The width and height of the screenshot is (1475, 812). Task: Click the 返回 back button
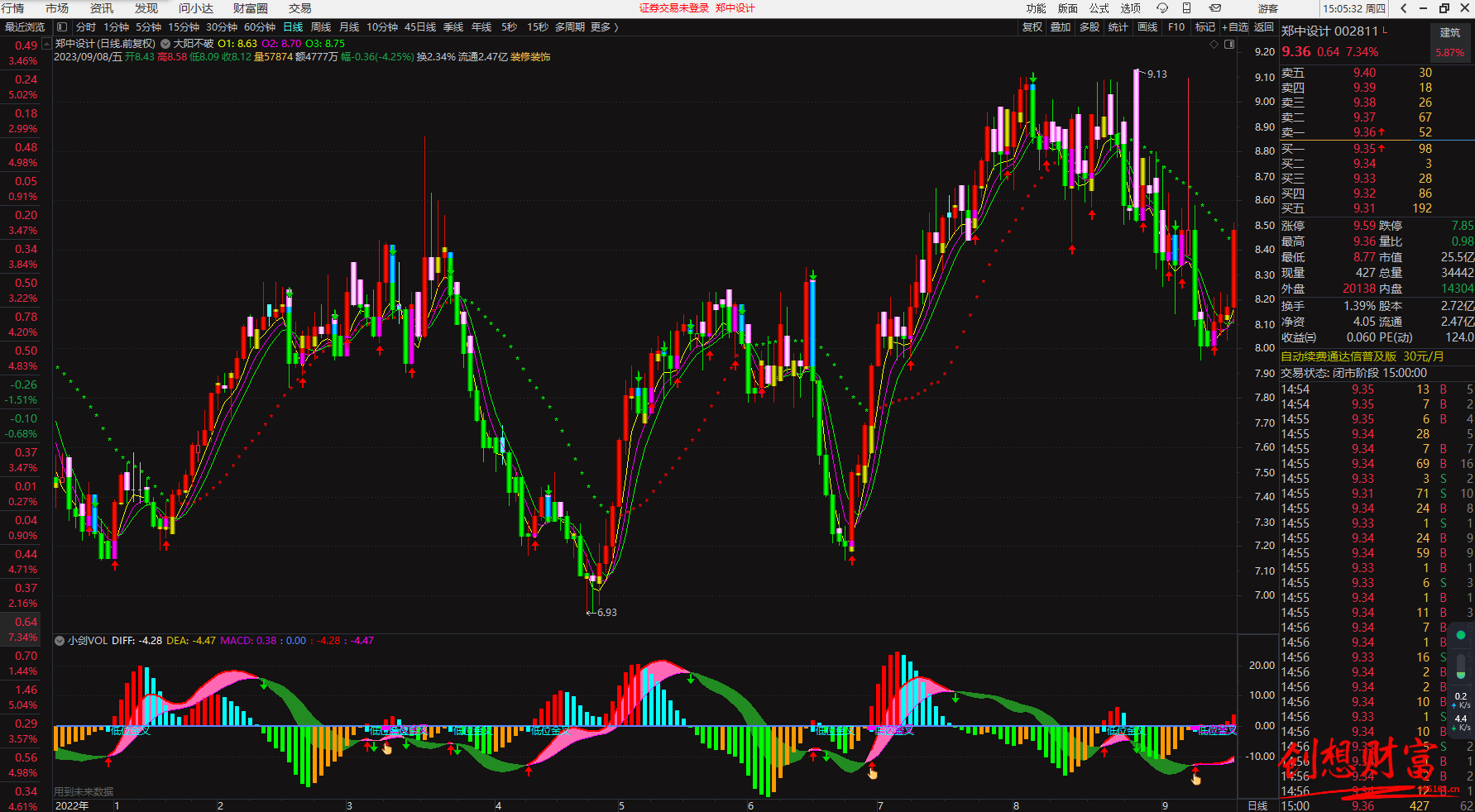click(1264, 27)
